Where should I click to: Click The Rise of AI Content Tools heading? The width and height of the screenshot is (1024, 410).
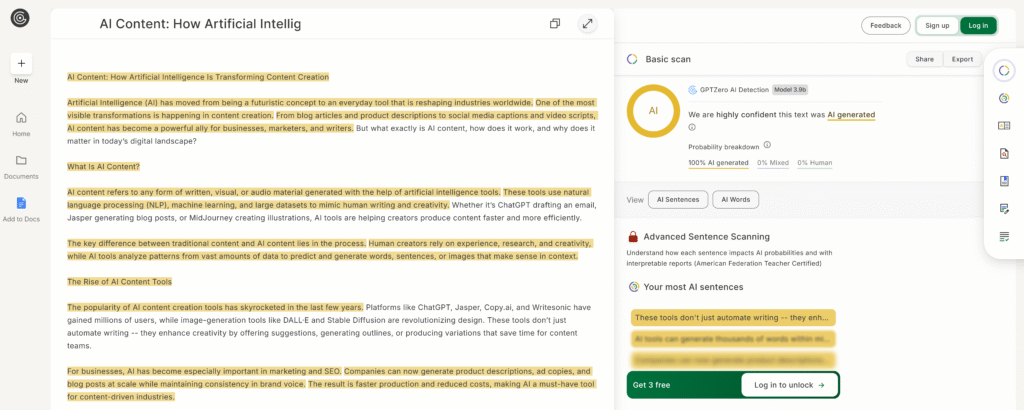[120, 282]
